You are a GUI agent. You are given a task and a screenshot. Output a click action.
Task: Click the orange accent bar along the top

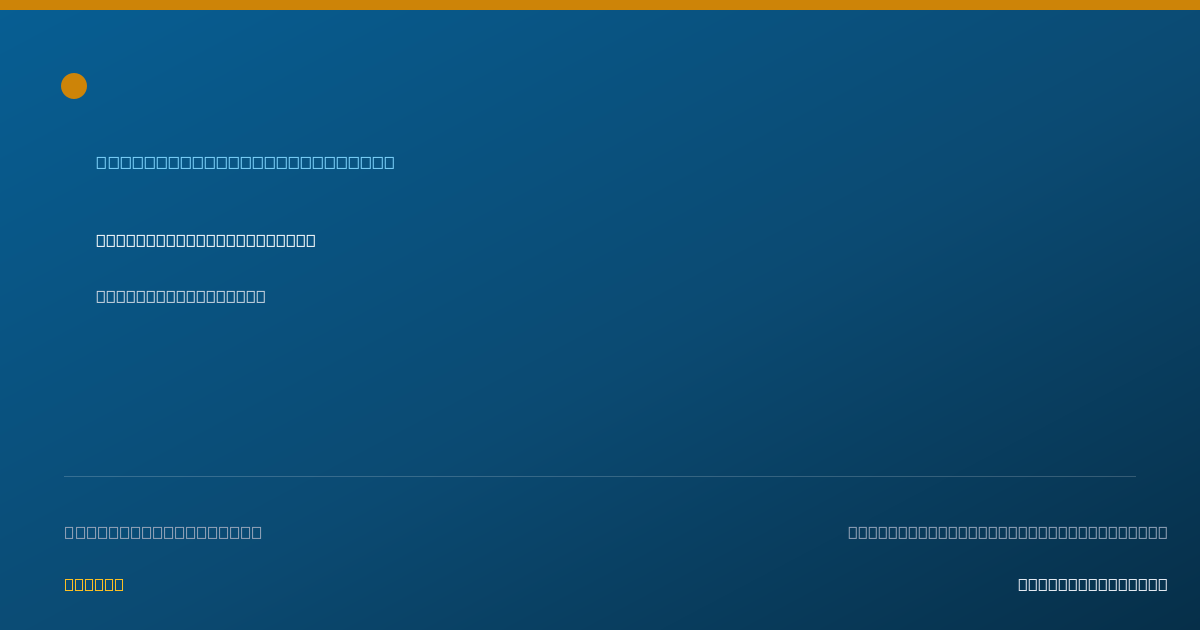pos(600,5)
